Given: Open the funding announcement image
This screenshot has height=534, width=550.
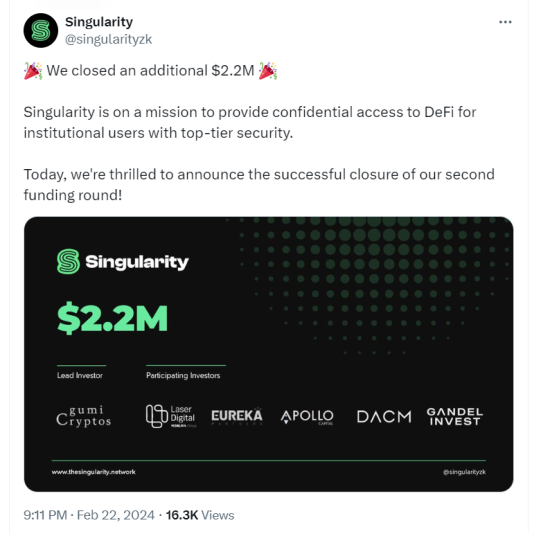Looking at the screenshot, I should click(x=269, y=354).
